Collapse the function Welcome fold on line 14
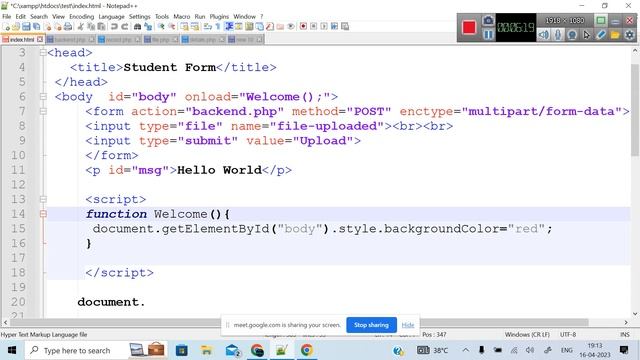 43,214
